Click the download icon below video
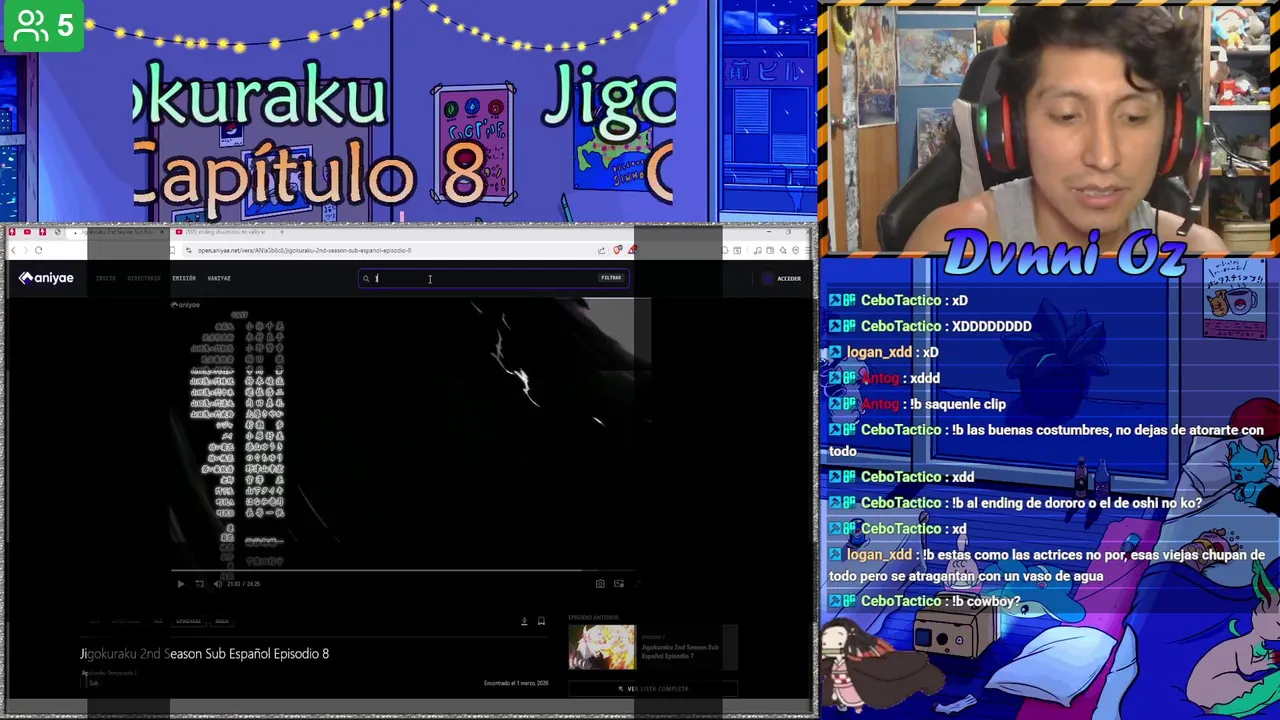 (524, 621)
